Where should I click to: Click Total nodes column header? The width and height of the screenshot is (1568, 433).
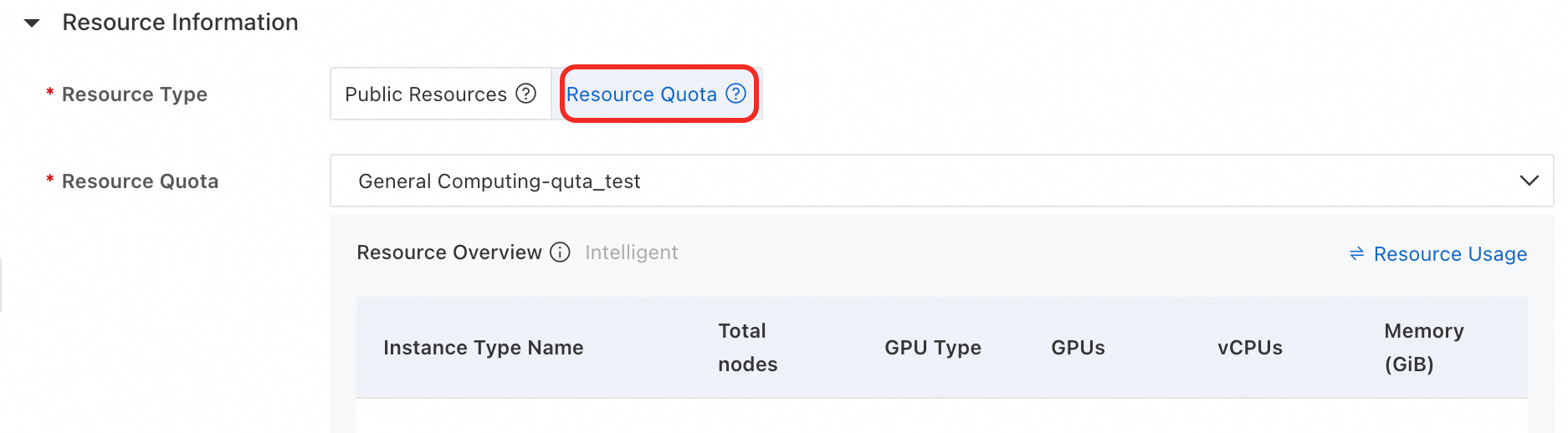coord(747,348)
